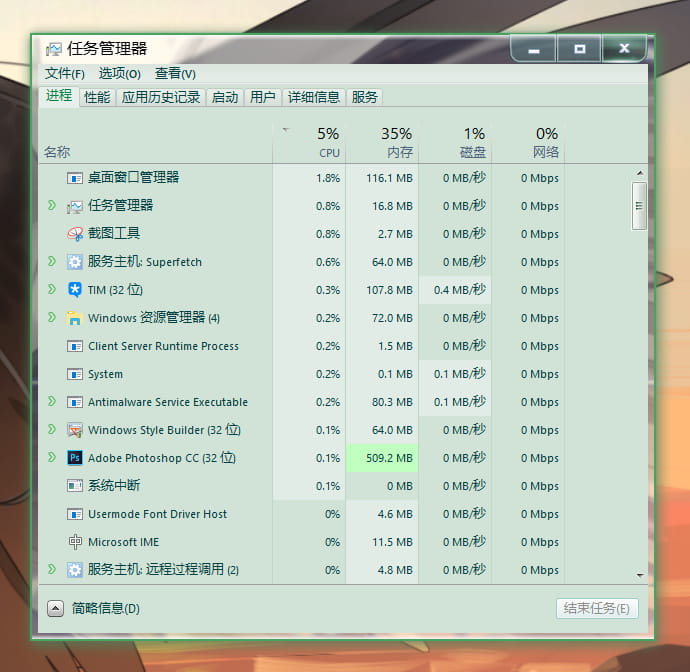Viewport: 690px width, 672px height.
Task: Select the 0.6% CPU cell
Action: tap(309, 262)
